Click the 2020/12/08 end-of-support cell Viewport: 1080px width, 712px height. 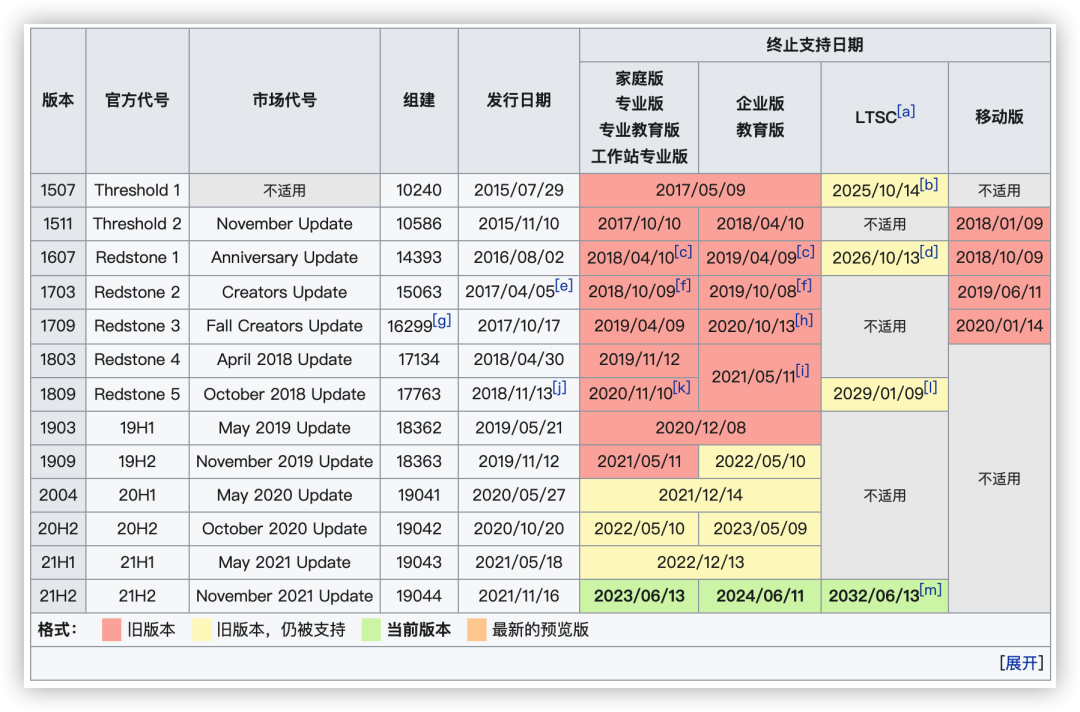(x=700, y=428)
